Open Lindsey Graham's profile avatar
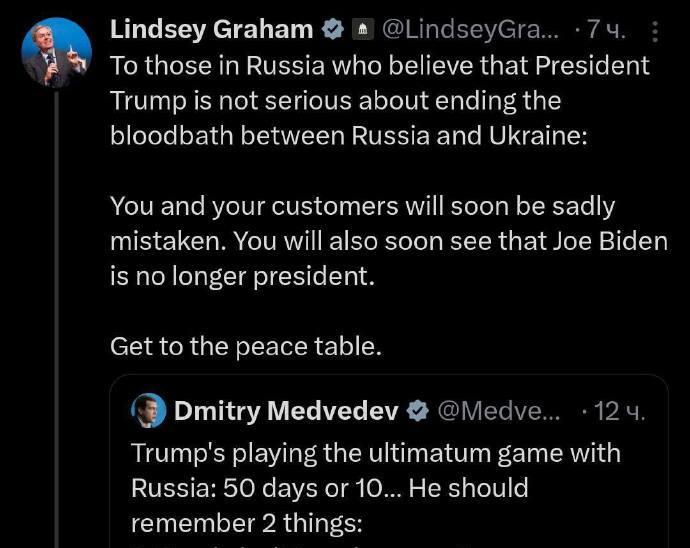 tap(56, 53)
